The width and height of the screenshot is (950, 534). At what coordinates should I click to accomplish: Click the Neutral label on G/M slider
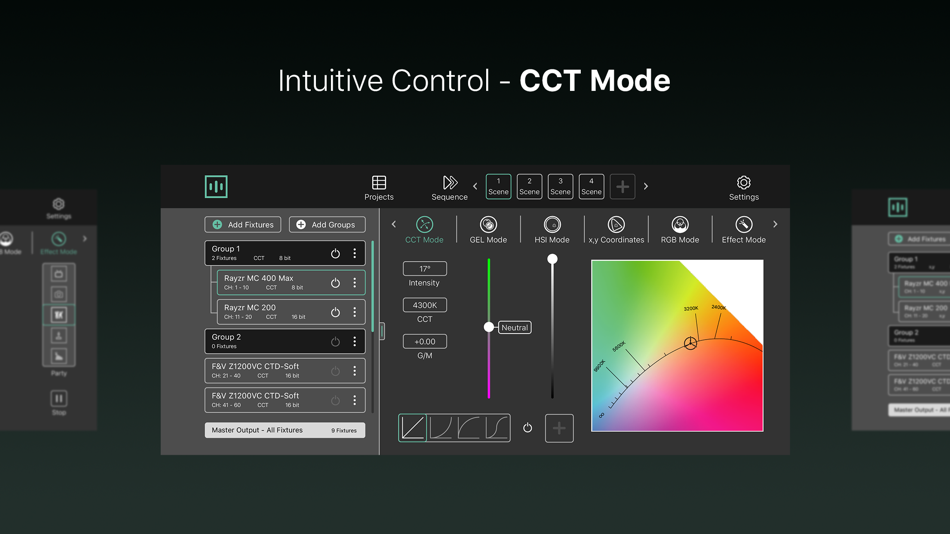(x=514, y=327)
